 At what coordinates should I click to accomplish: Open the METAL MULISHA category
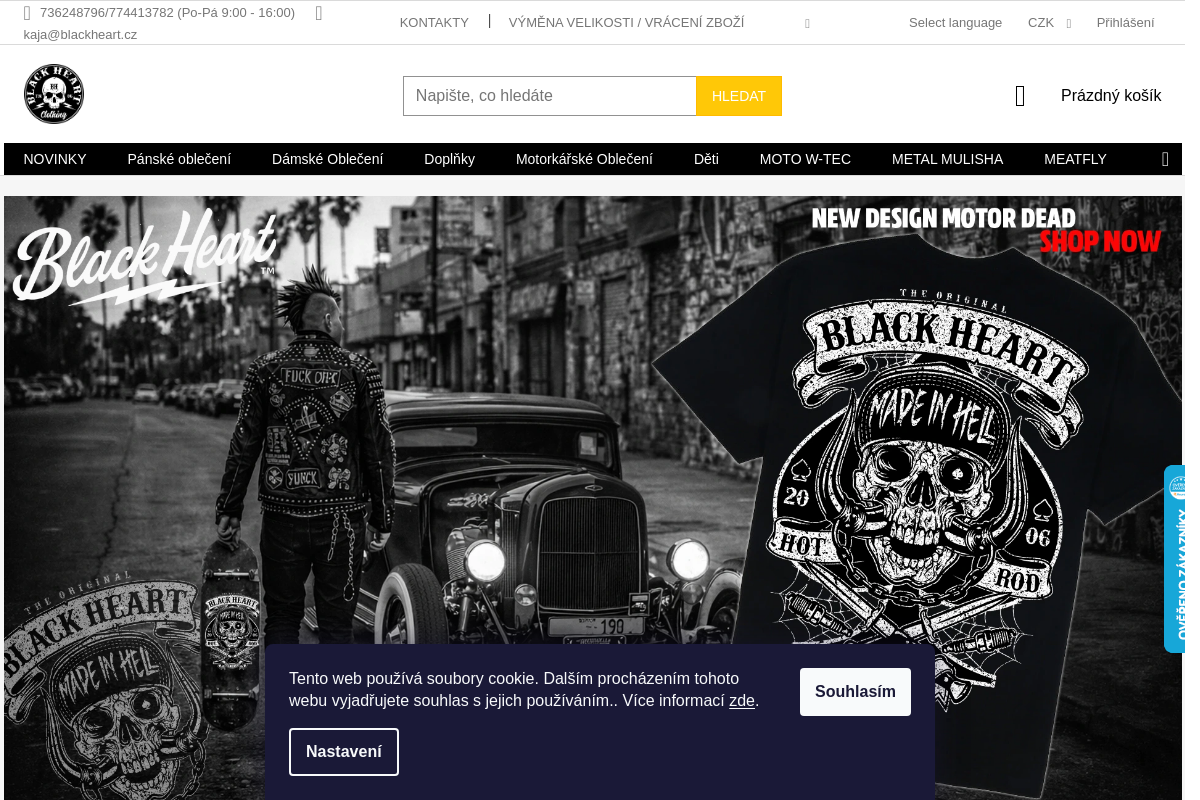coord(947,159)
